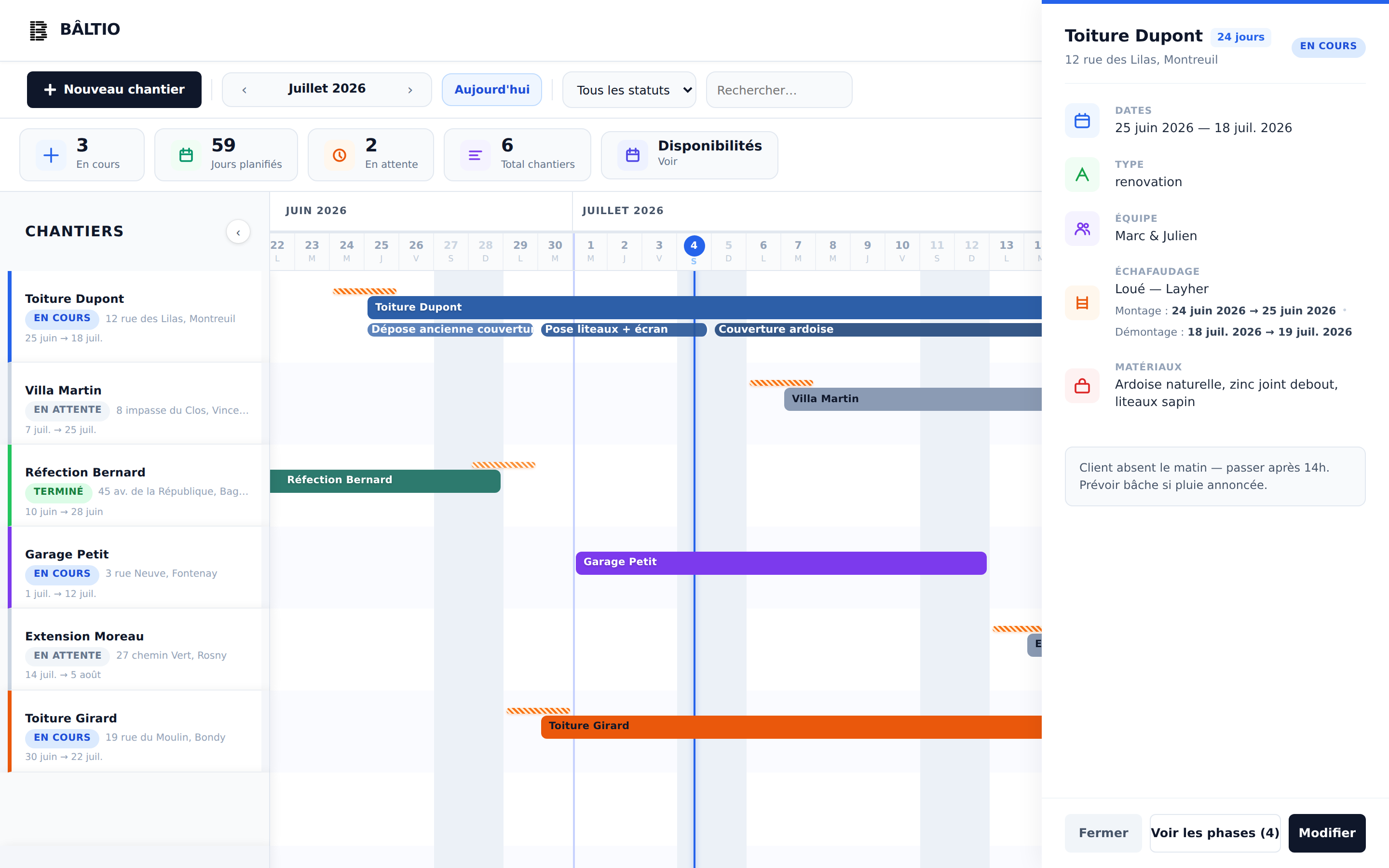1389x868 pixels.
Task: Click the clock icon in En attente card
Action: (339, 155)
